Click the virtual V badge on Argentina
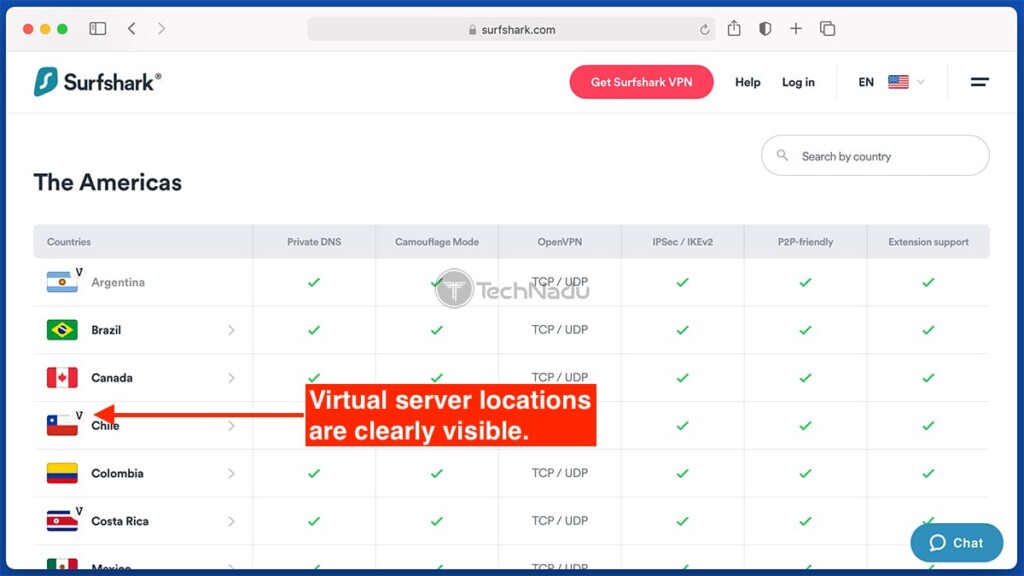The width and height of the screenshot is (1024, 576). 79,272
